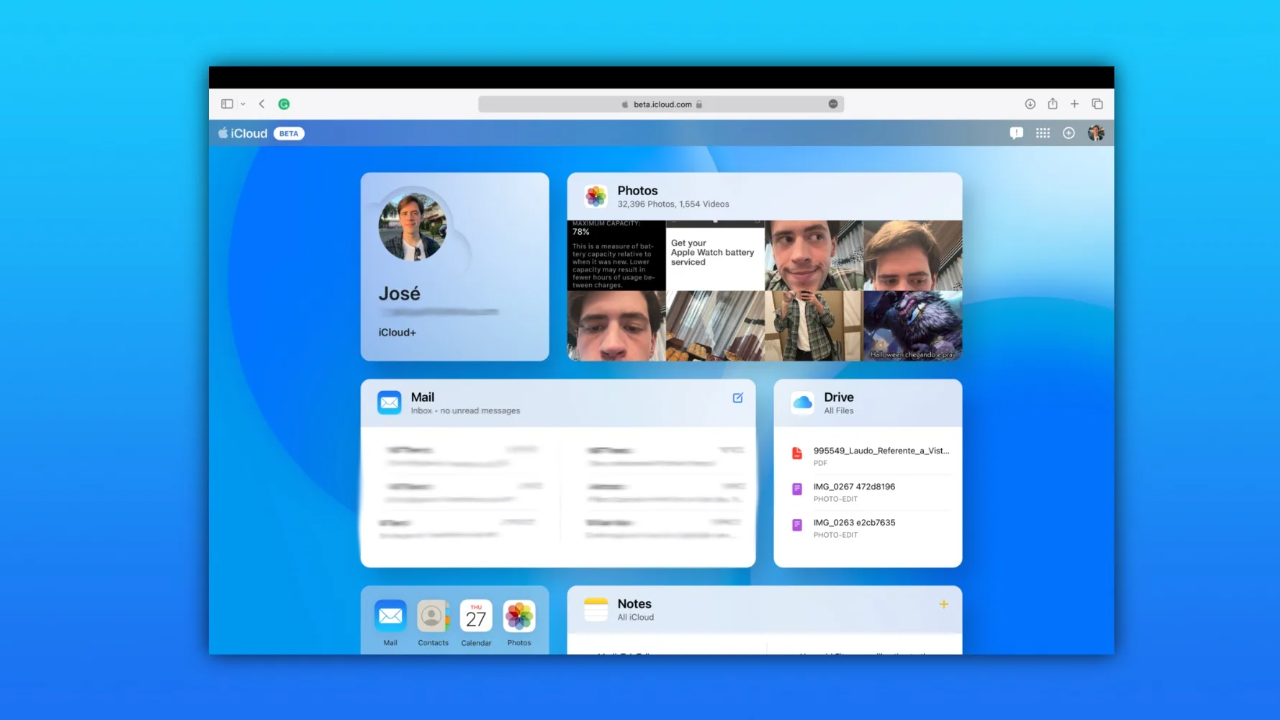The height and width of the screenshot is (720, 1280).
Task: Add a new Safari tab
Action: 1075,104
